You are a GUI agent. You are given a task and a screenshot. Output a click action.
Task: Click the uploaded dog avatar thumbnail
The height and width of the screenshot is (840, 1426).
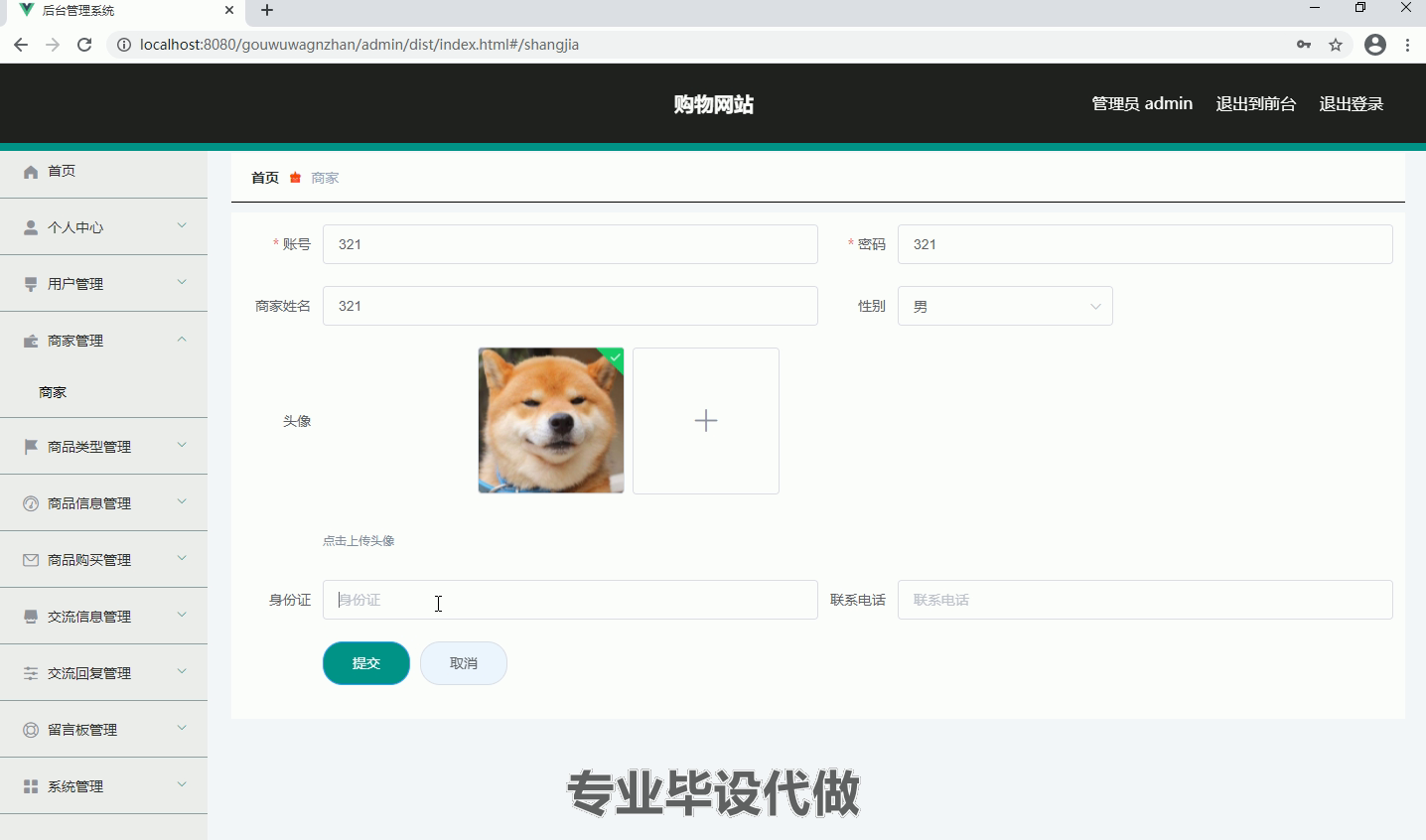551,421
